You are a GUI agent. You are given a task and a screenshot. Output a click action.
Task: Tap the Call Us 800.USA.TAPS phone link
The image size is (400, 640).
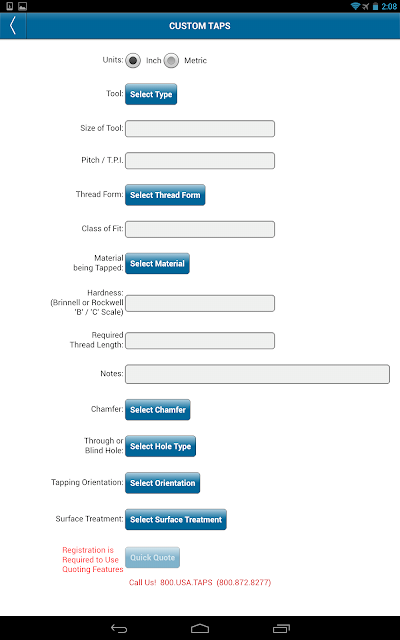pos(200,582)
